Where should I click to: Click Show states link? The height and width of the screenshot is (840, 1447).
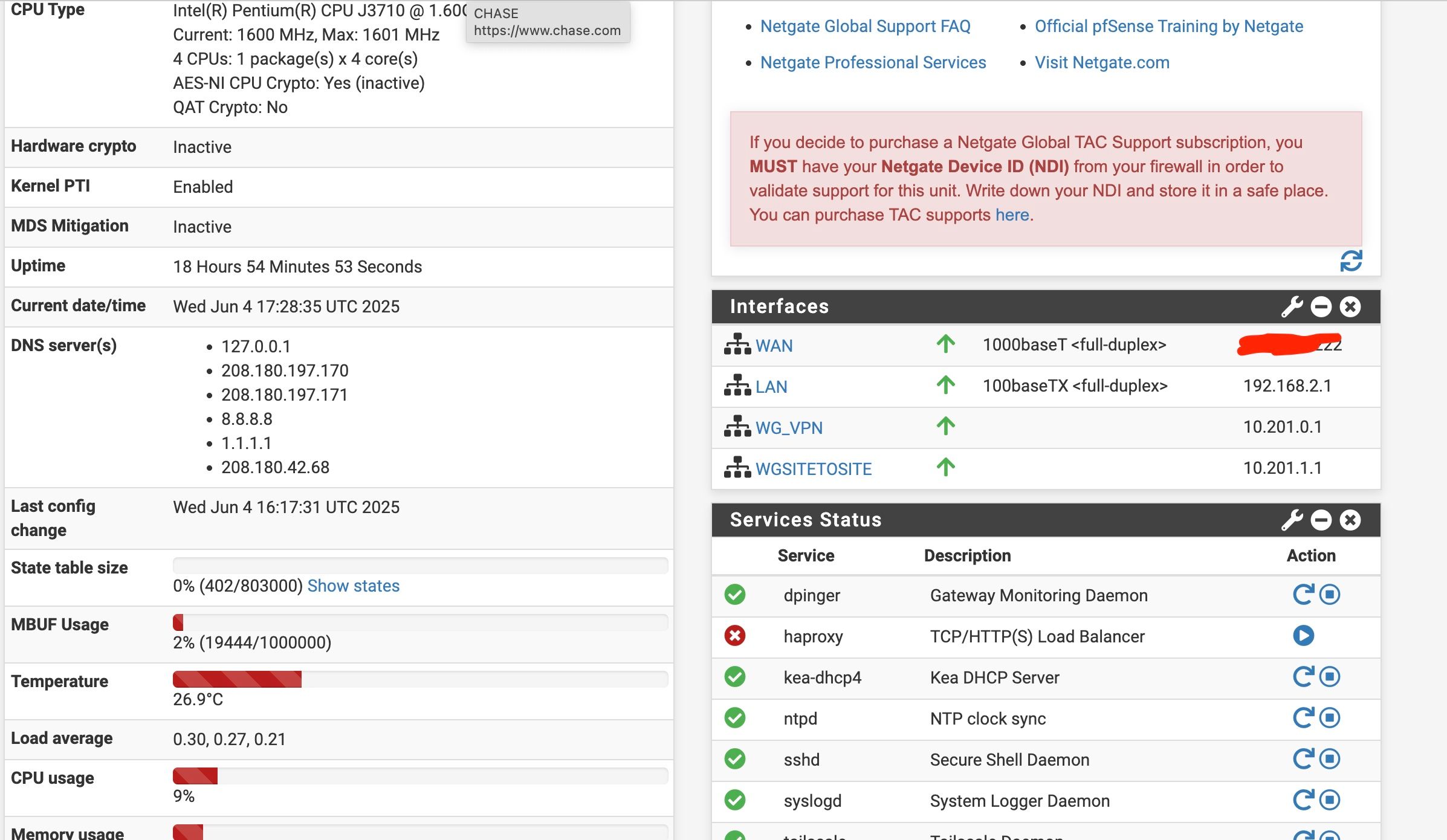point(353,586)
